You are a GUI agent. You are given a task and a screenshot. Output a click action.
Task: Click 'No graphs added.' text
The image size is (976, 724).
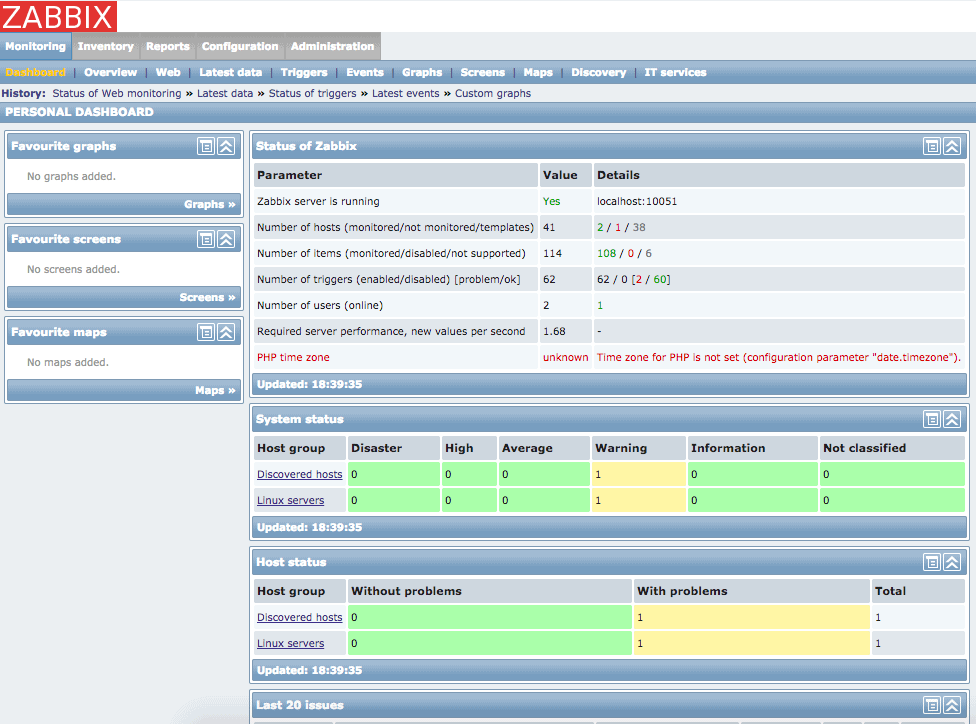point(71,176)
